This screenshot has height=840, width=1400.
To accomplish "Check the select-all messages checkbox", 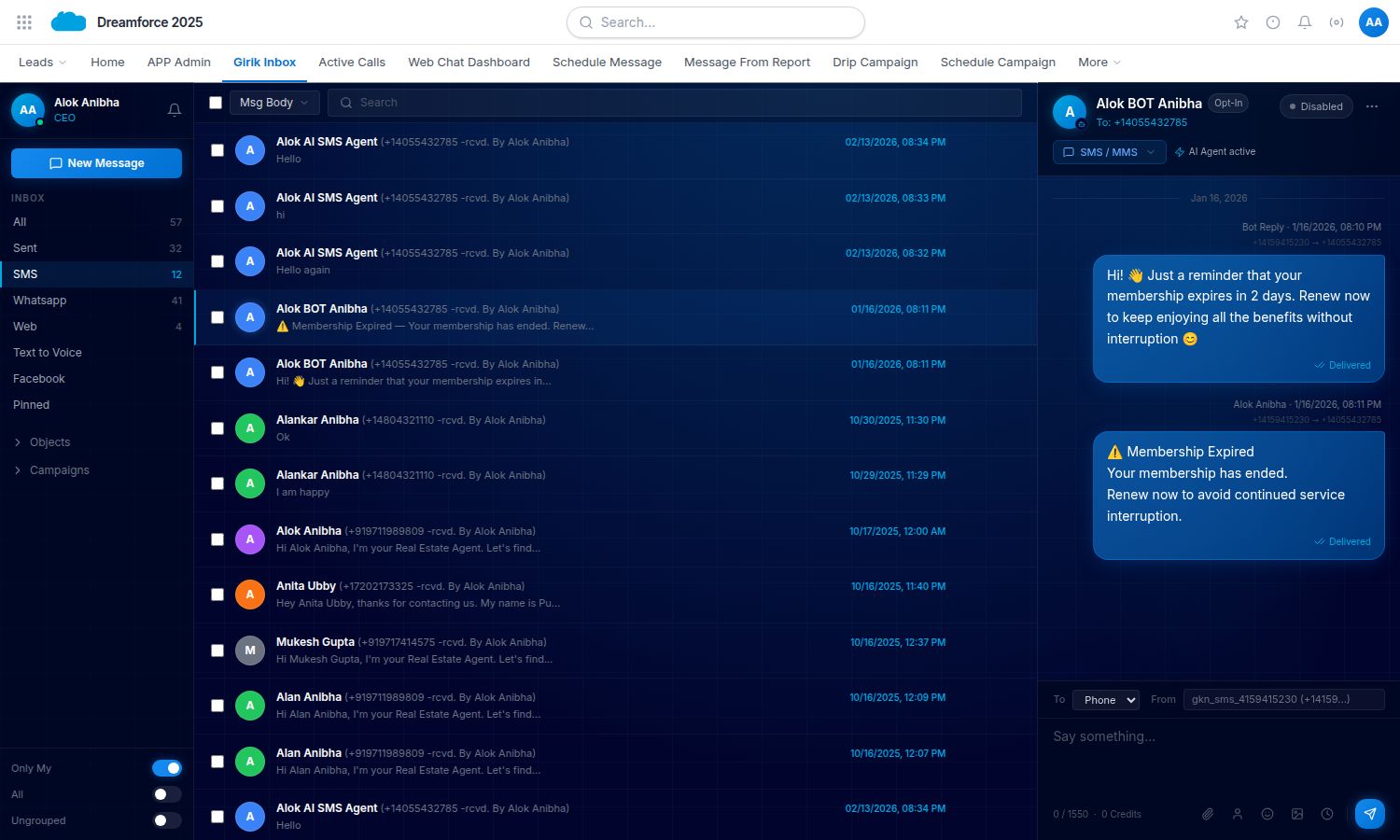I will [x=216, y=103].
